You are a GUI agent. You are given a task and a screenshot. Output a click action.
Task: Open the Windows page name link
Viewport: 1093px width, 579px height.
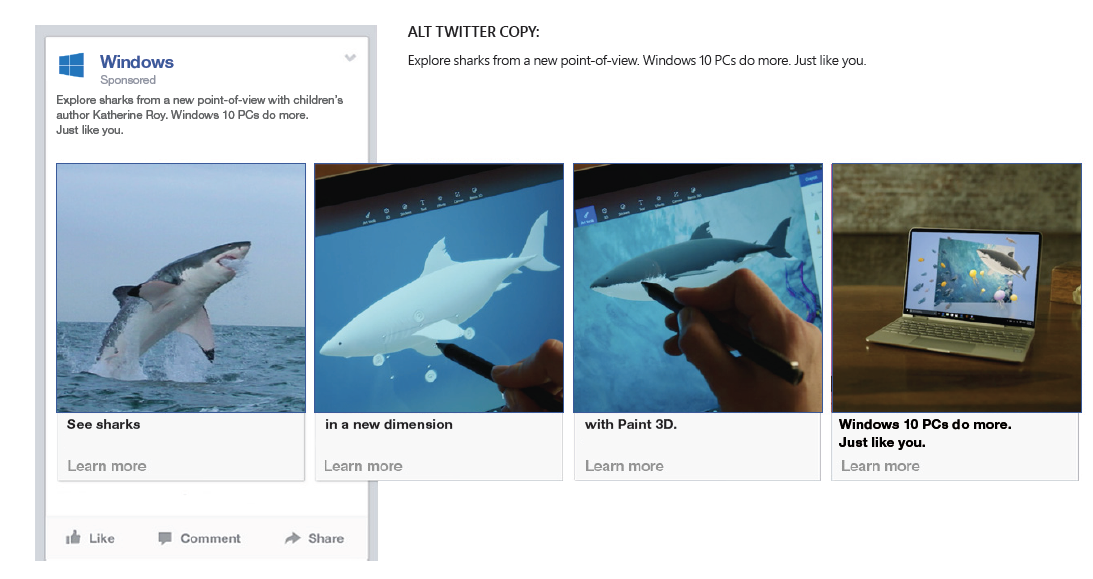point(136,62)
